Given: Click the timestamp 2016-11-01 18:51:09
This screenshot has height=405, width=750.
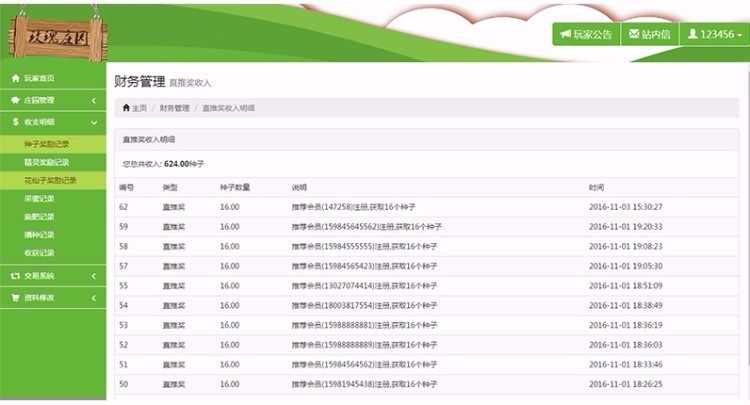Looking at the screenshot, I should [x=626, y=285].
